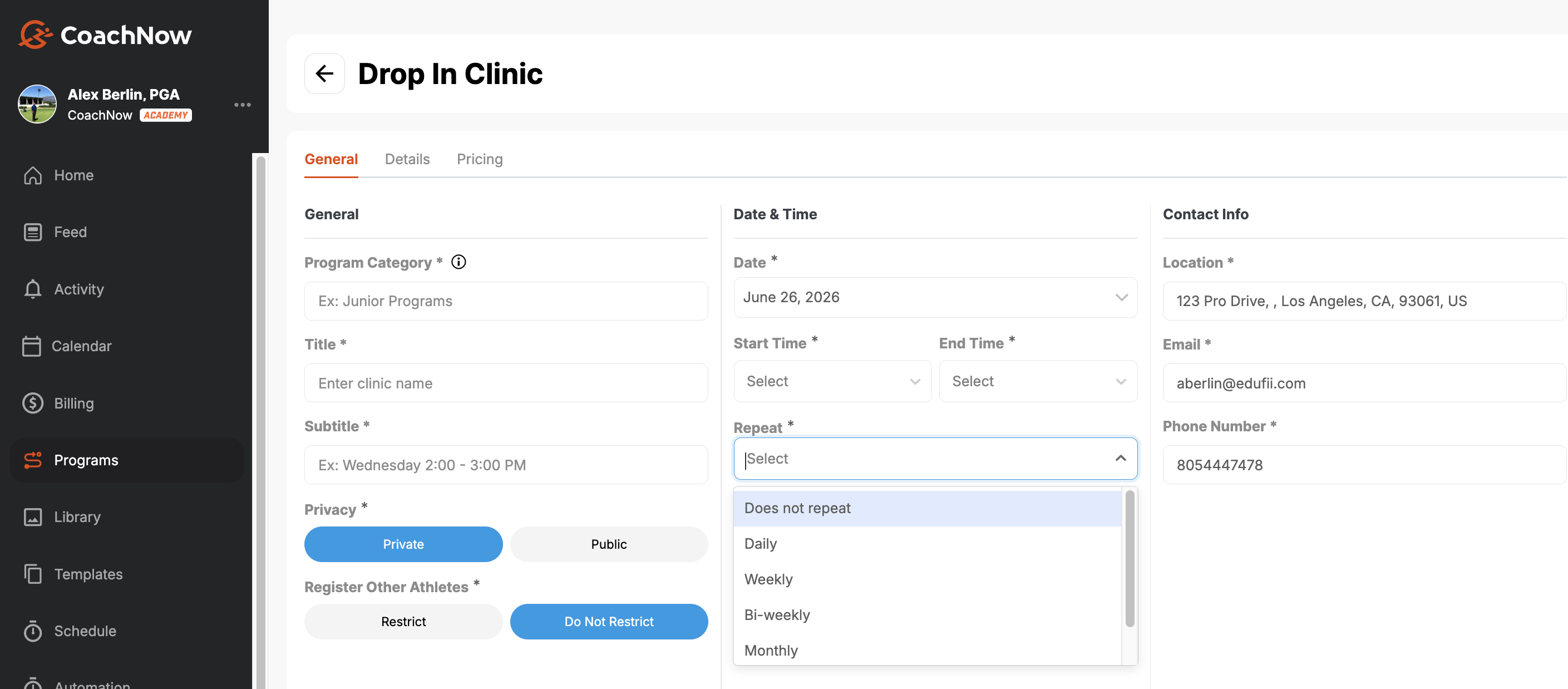
Task: Click the Alex Berlin, PGA name
Action: point(124,95)
